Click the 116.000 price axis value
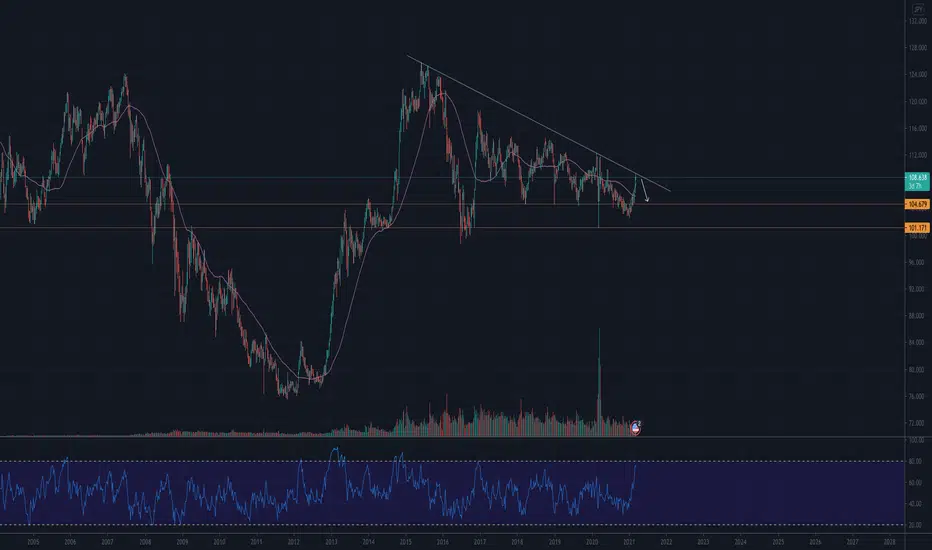The width and height of the screenshot is (932, 550). click(x=917, y=128)
